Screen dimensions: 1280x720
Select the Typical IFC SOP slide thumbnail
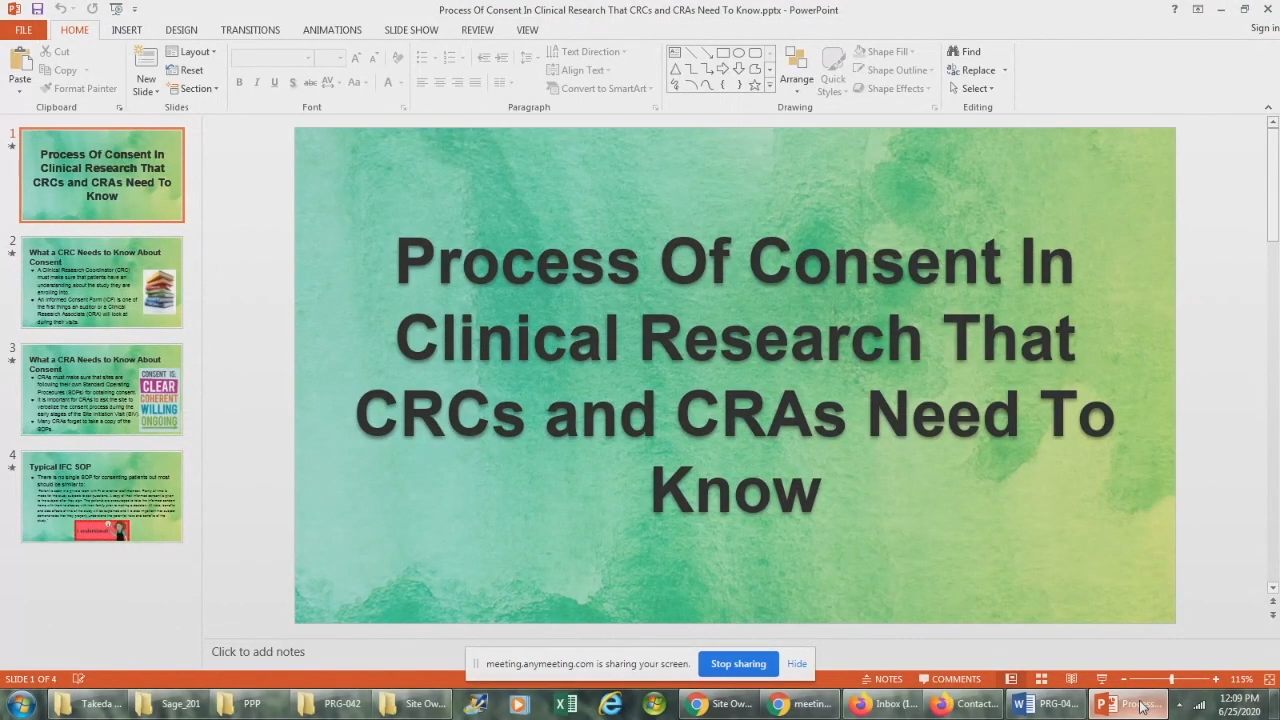[x=102, y=496]
